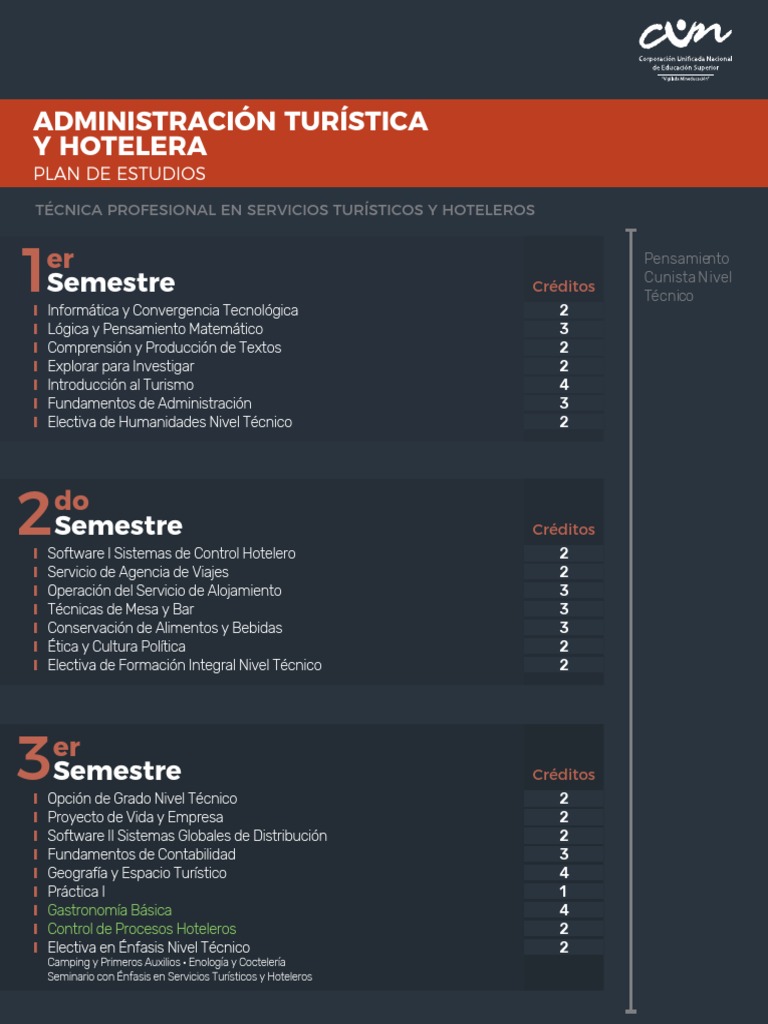Image resolution: width=768 pixels, height=1024 pixels.
Task: Click "Pensamiento Cunista Nivel Técnico" side label
Action: tap(687, 277)
